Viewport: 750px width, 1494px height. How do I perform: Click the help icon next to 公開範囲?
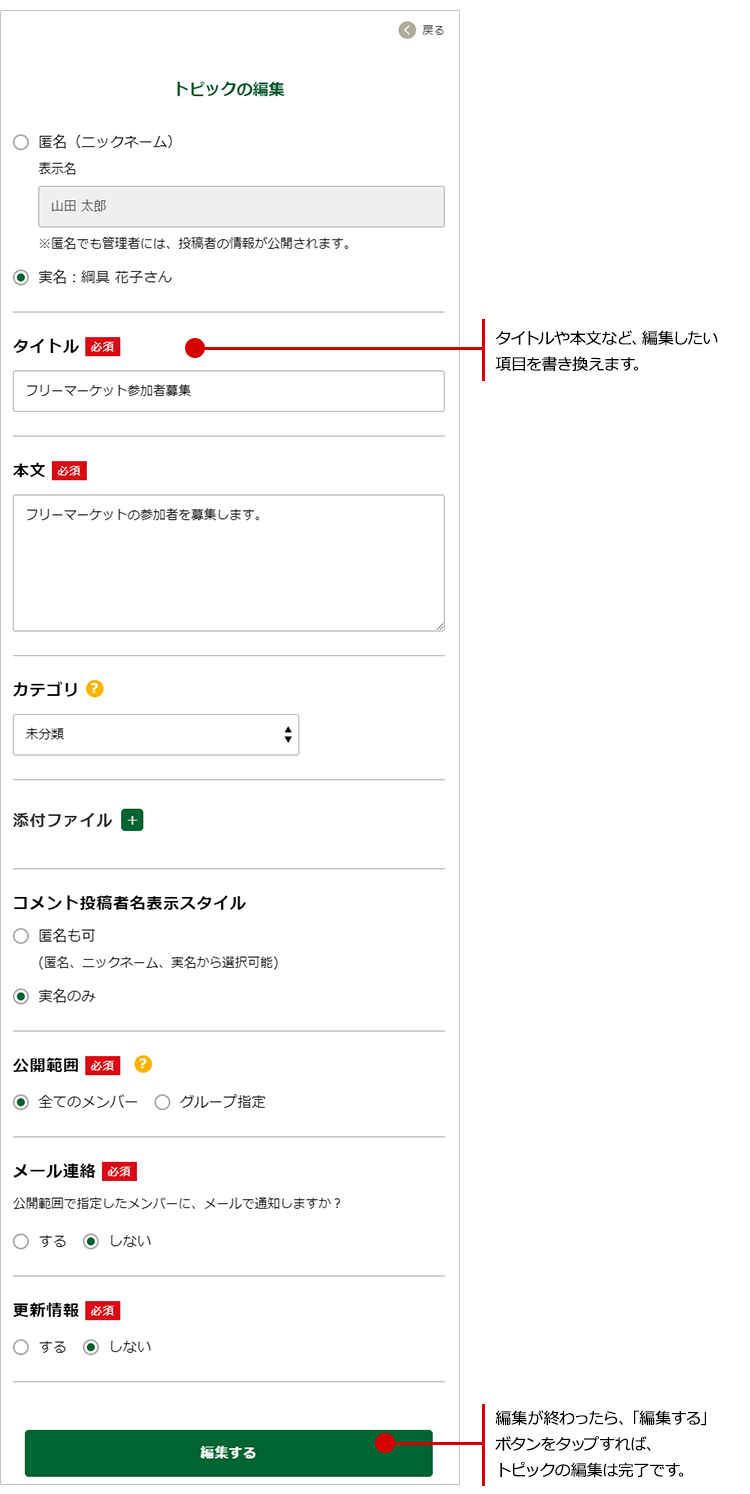point(143,1064)
